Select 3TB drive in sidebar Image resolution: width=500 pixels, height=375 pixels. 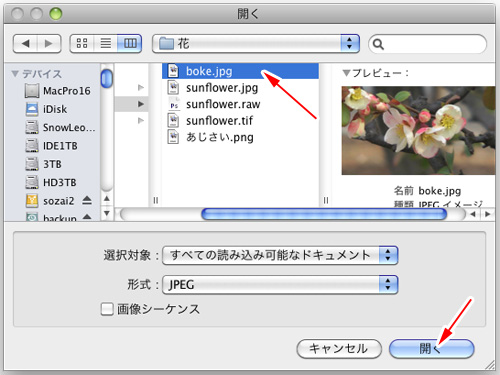(x=43, y=164)
